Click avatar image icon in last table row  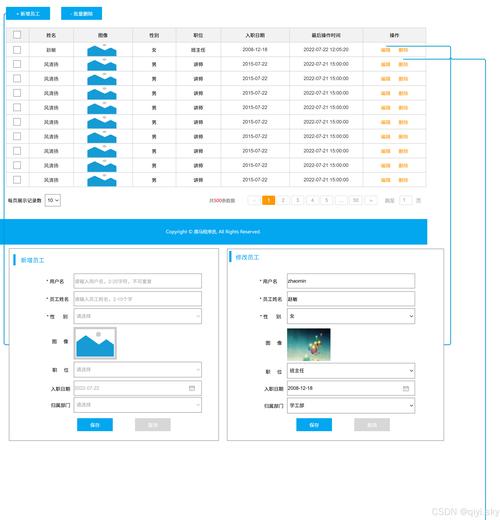pyautogui.click(x=102, y=180)
